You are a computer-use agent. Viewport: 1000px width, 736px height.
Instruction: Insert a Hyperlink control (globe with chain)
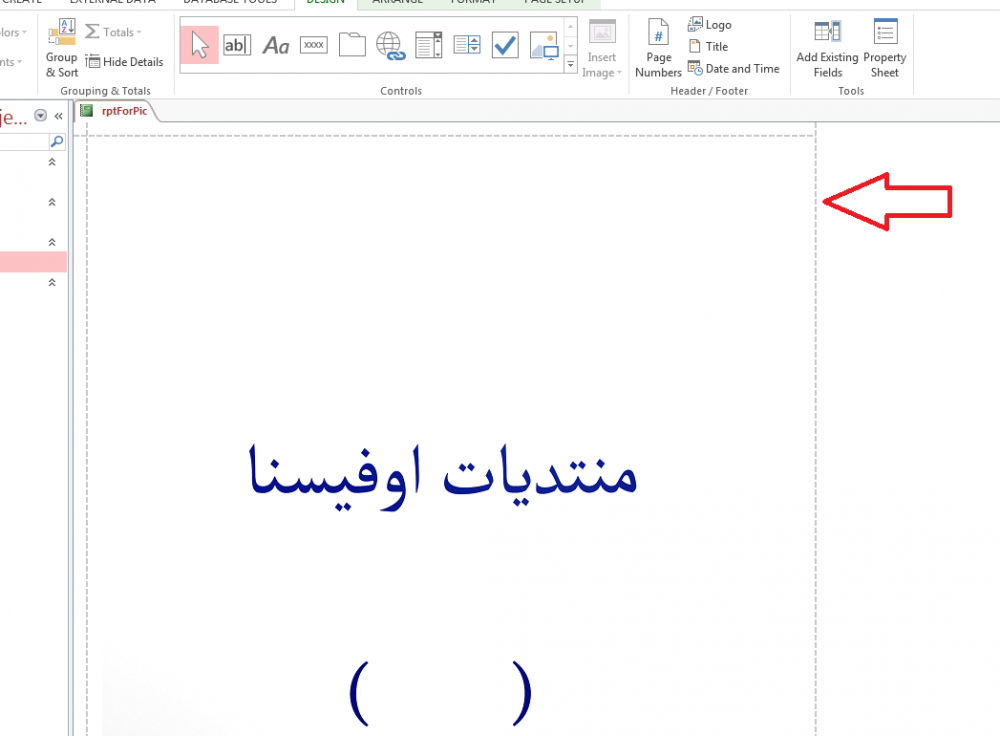pyautogui.click(x=390, y=45)
